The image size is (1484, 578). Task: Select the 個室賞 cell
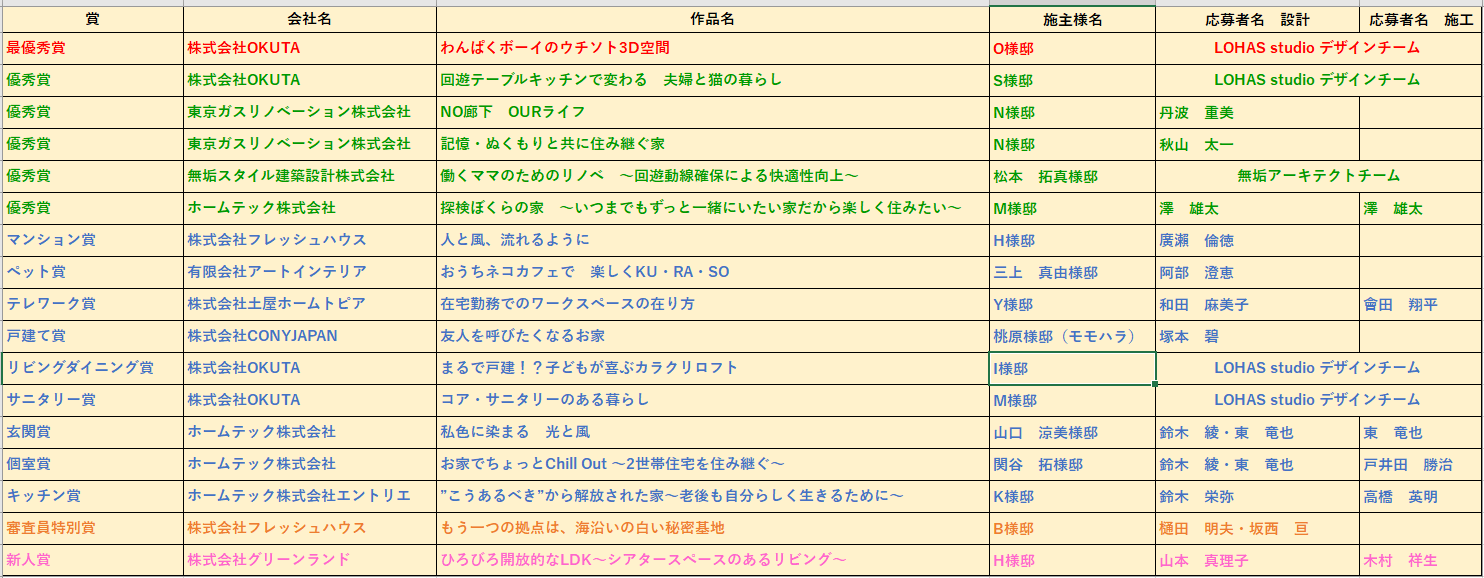pos(93,464)
